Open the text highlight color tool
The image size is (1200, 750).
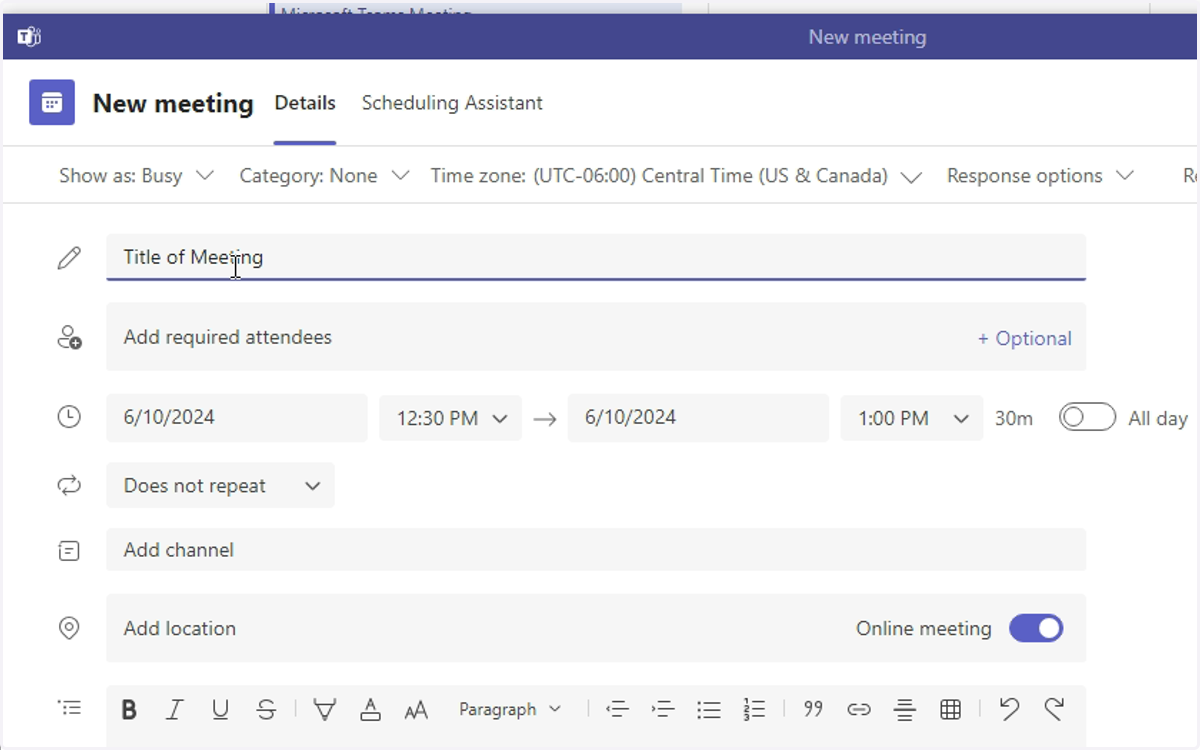pyautogui.click(x=324, y=710)
